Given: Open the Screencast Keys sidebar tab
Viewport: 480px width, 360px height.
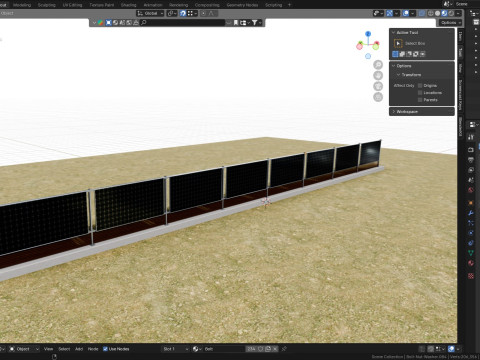Looking at the screenshot, I should click(x=460, y=95).
